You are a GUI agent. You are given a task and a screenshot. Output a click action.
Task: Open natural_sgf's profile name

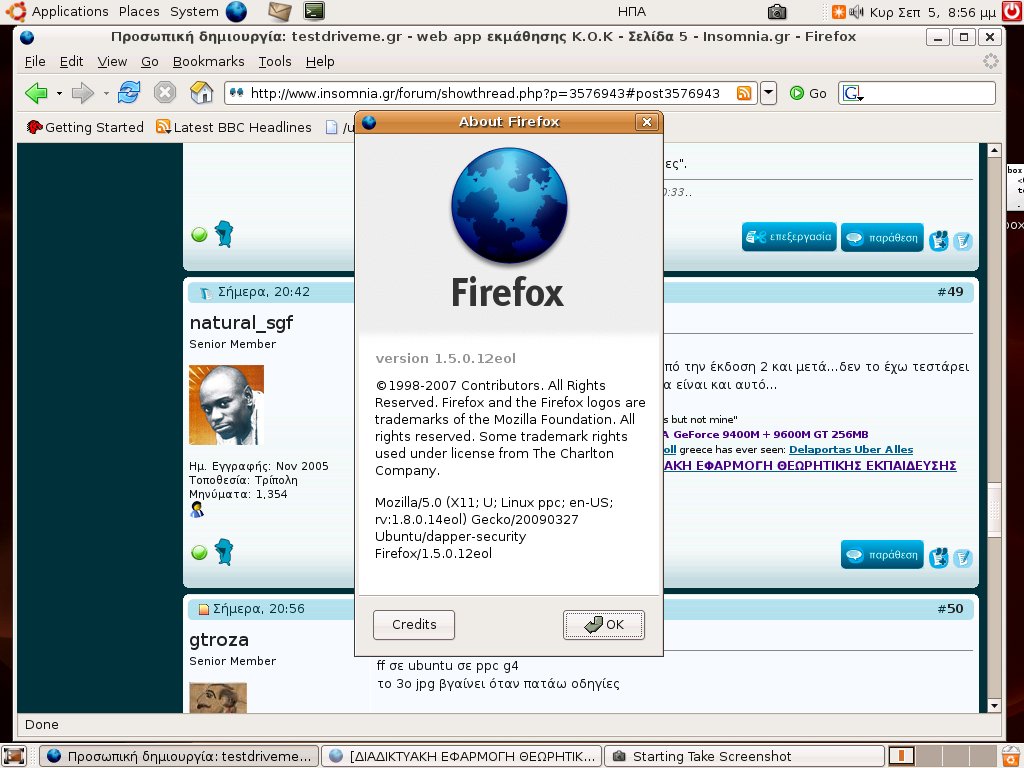241,323
